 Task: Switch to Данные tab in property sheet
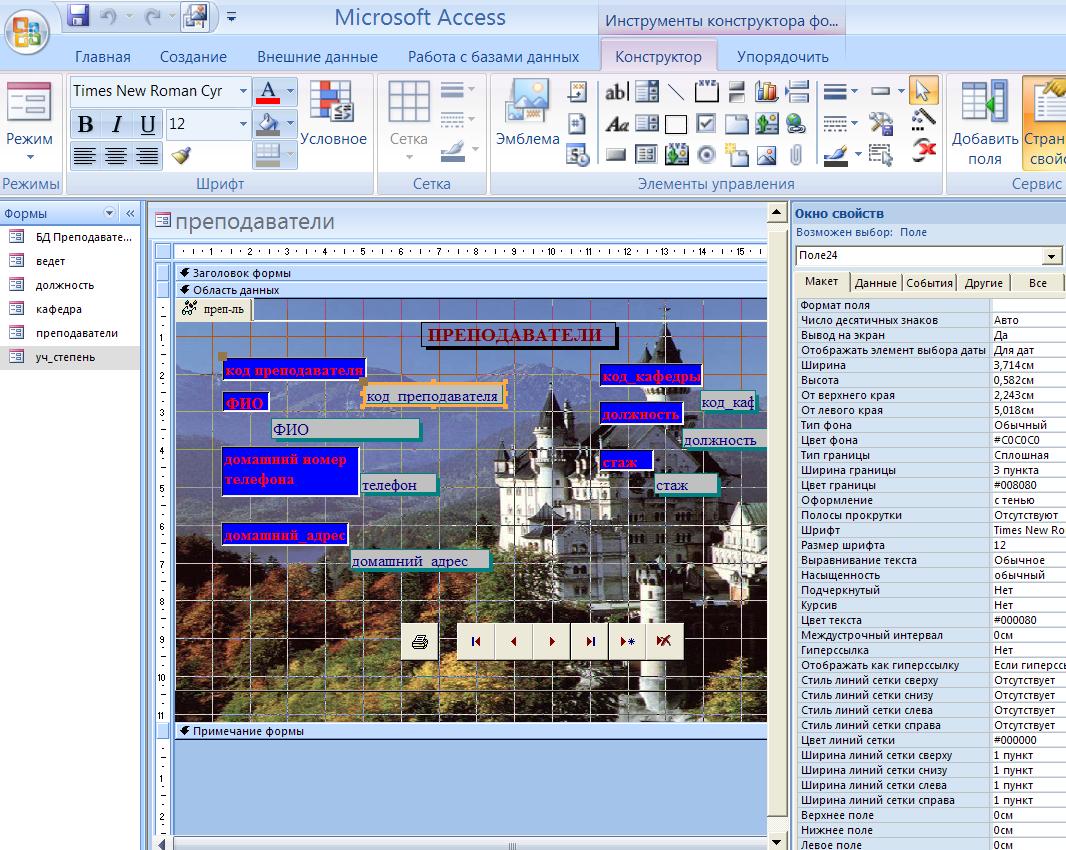[x=876, y=283]
